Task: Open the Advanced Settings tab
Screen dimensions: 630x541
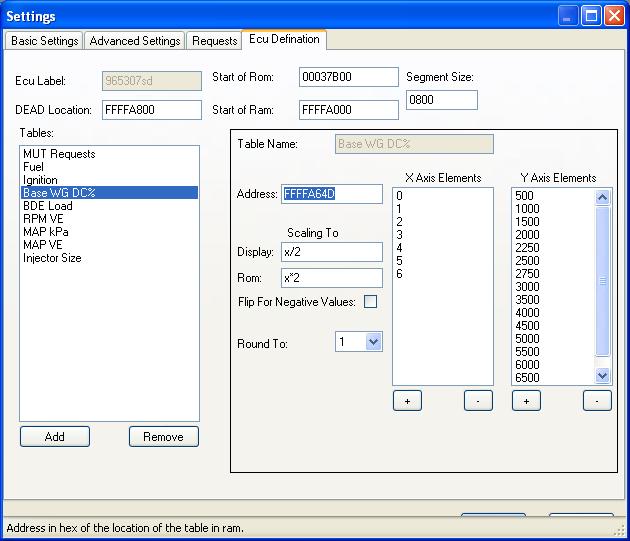Action: point(135,41)
